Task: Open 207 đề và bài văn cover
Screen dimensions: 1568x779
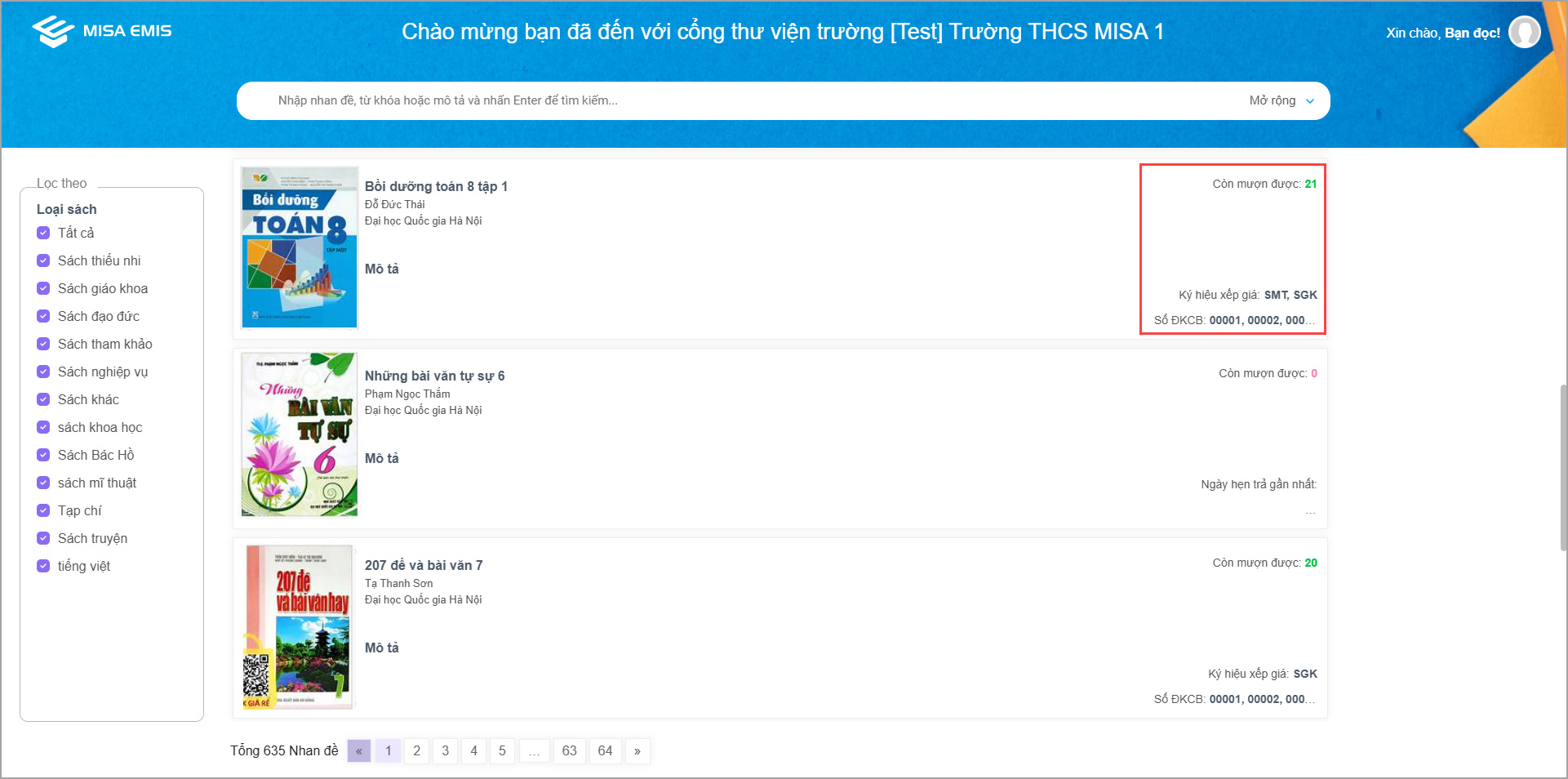Action: pyautogui.click(x=300, y=626)
